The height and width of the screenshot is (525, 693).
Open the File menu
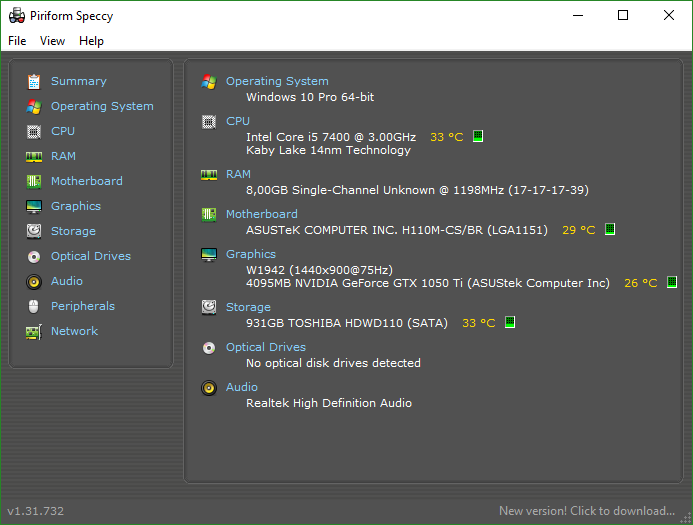click(x=17, y=41)
